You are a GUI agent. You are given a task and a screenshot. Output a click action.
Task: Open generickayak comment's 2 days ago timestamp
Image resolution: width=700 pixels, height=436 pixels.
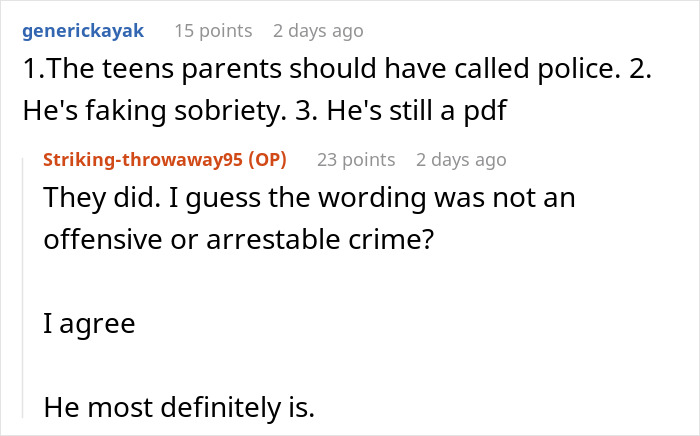[x=318, y=31]
